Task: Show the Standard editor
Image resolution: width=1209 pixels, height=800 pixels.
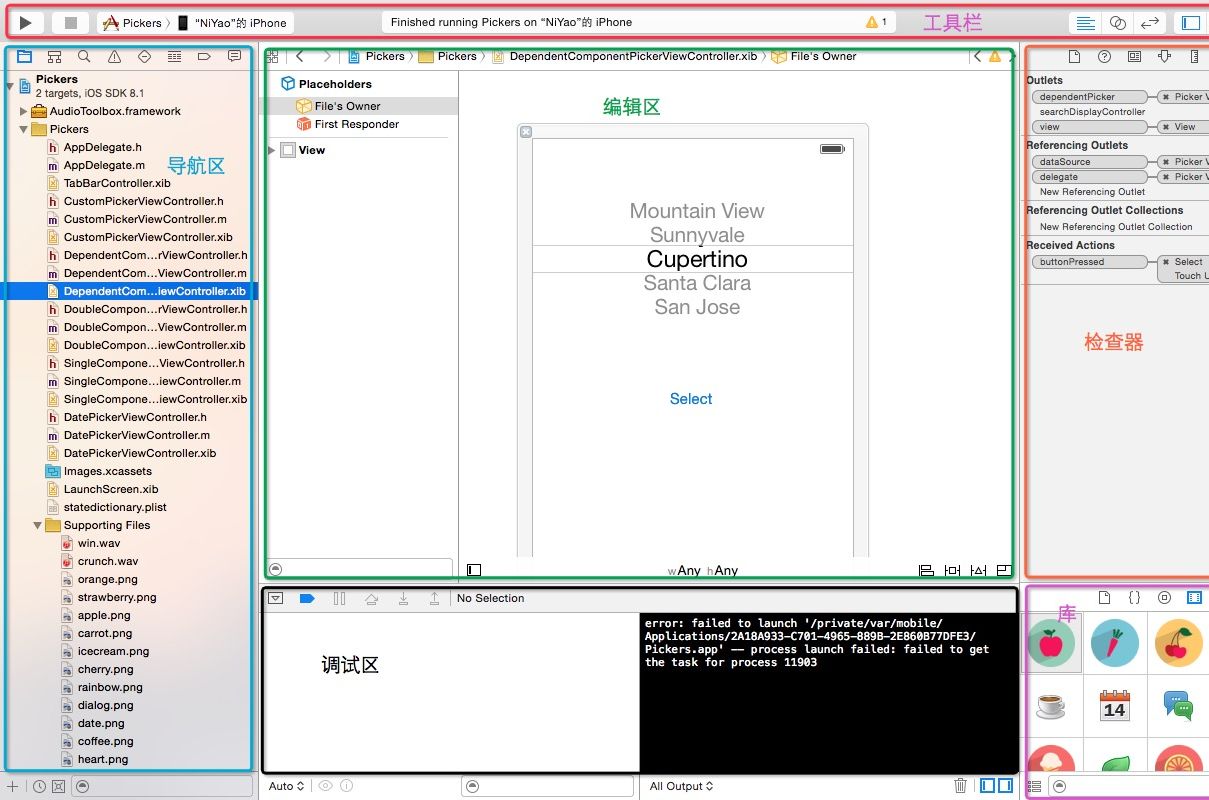Action: click(x=1085, y=22)
